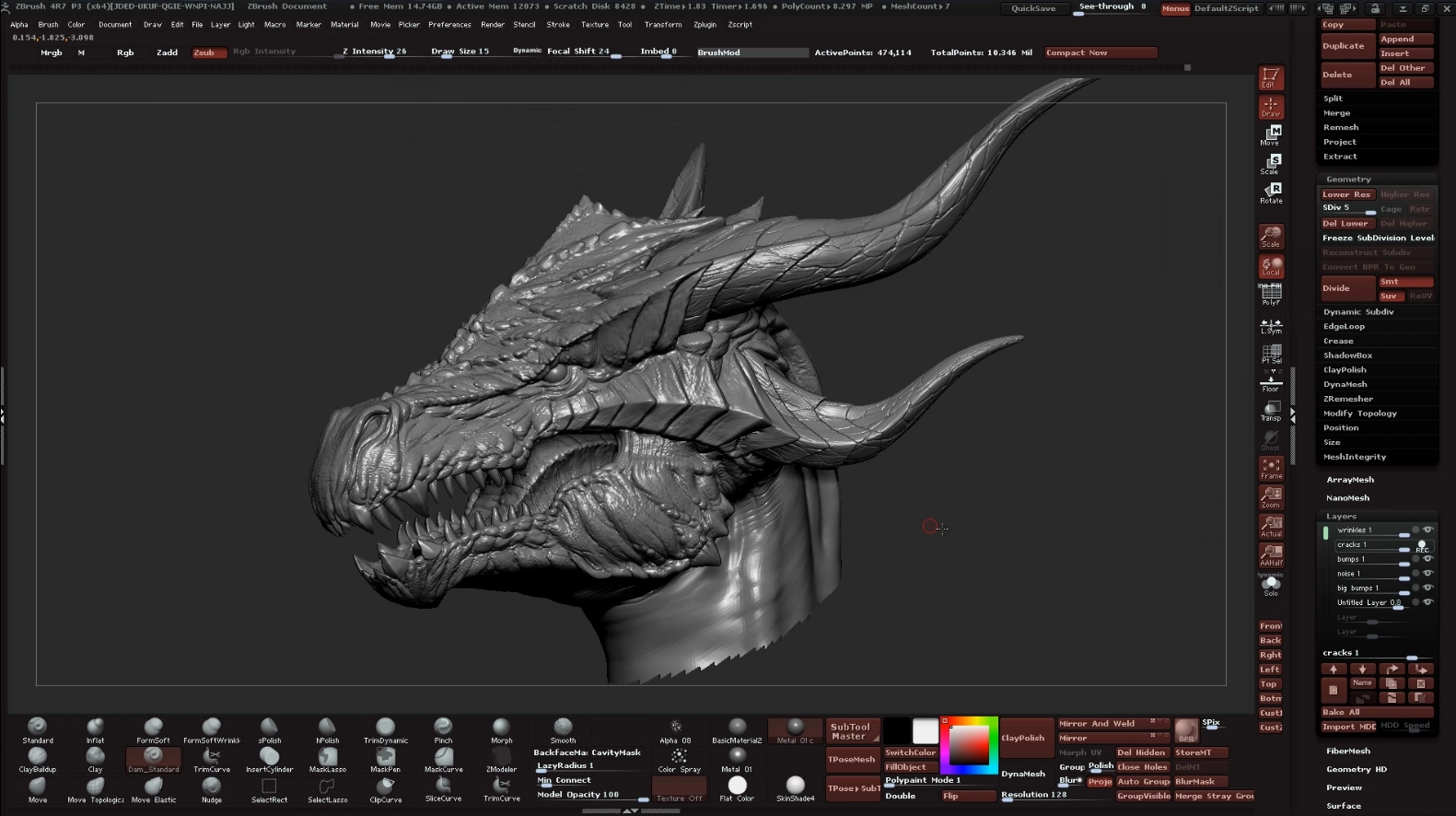Toggle Transp transparency mode
The width and height of the screenshot is (1456, 816).
click(x=1271, y=411)
